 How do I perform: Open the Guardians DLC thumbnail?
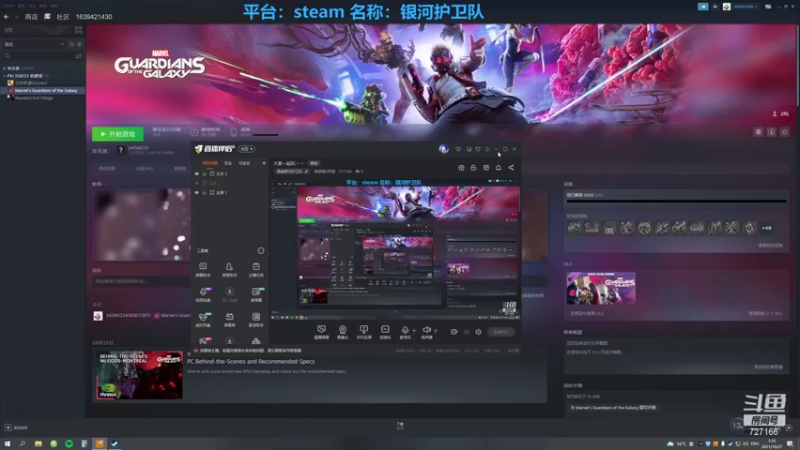[601, 288]
